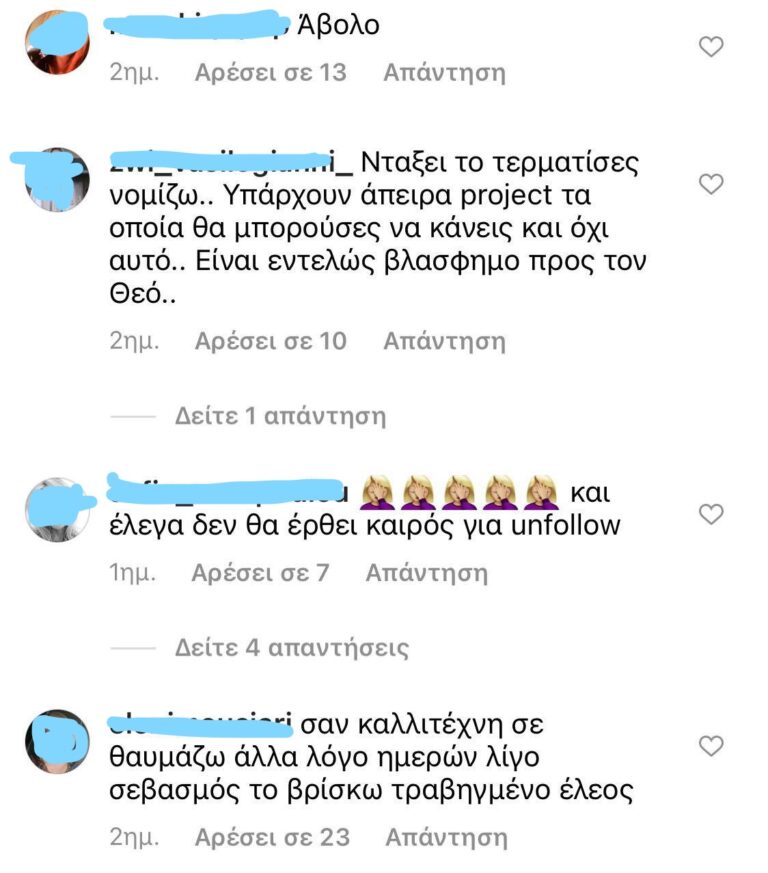Tap heart on the "βλασφημο προς τον Θεό" comment
This screenshot has height=873, width=768.
pyautogui.click(x=711, y=184)
